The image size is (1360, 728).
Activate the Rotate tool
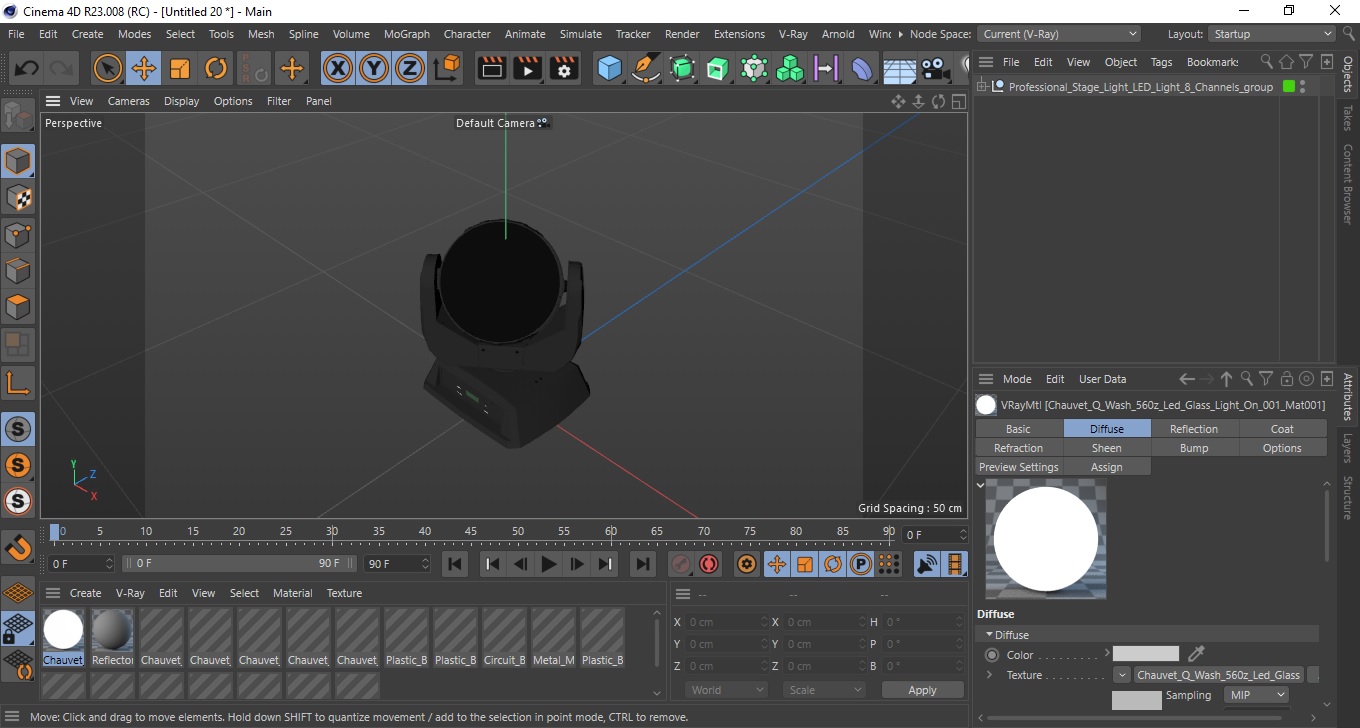[216, 68]
